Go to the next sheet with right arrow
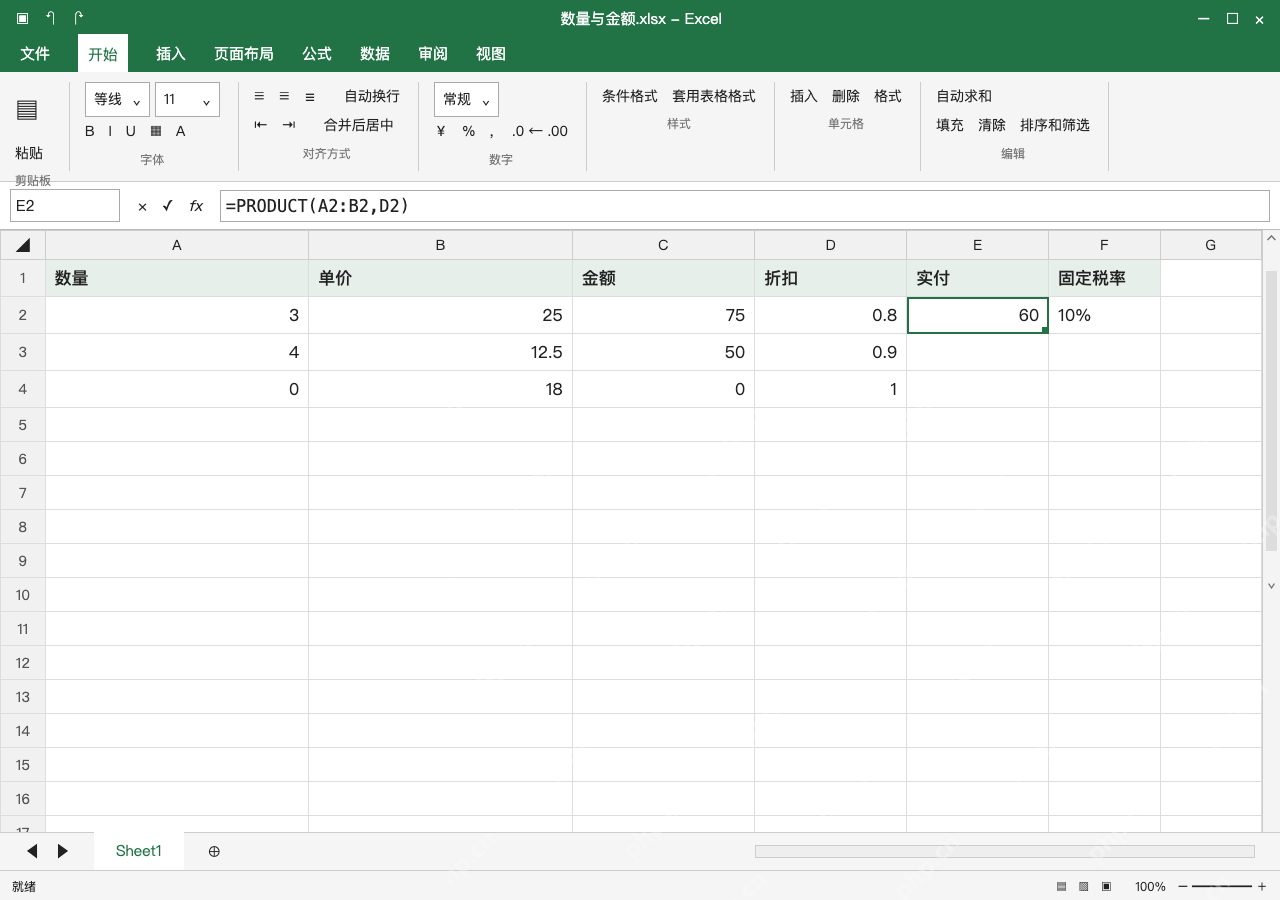Image resolution: width=1280 pixels, height=900 pixels. coord(63,851)
